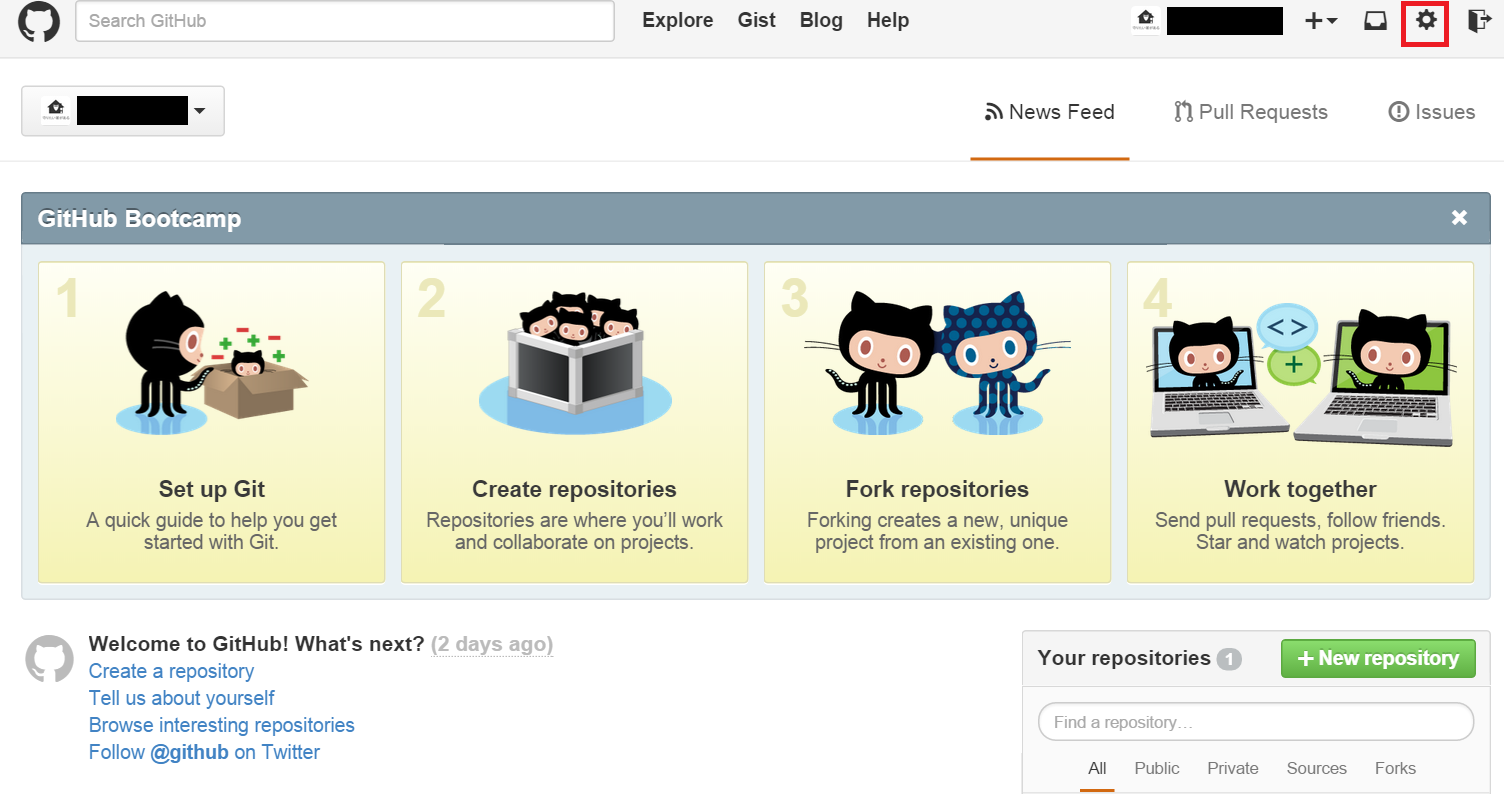
Task: Click the GitHub octocat logo
Action: click(37, 20)
